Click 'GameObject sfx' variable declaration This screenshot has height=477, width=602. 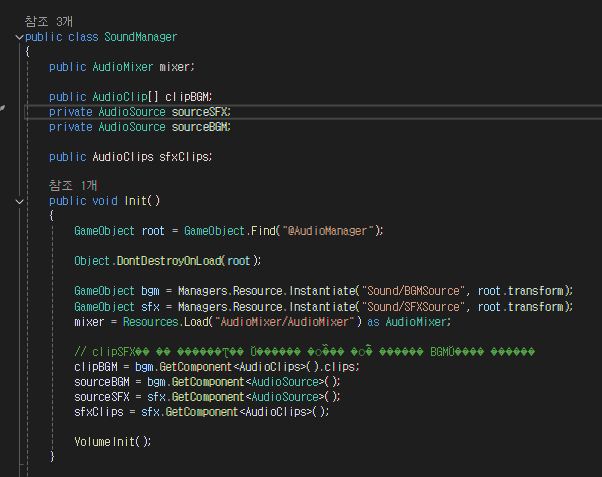117,307
